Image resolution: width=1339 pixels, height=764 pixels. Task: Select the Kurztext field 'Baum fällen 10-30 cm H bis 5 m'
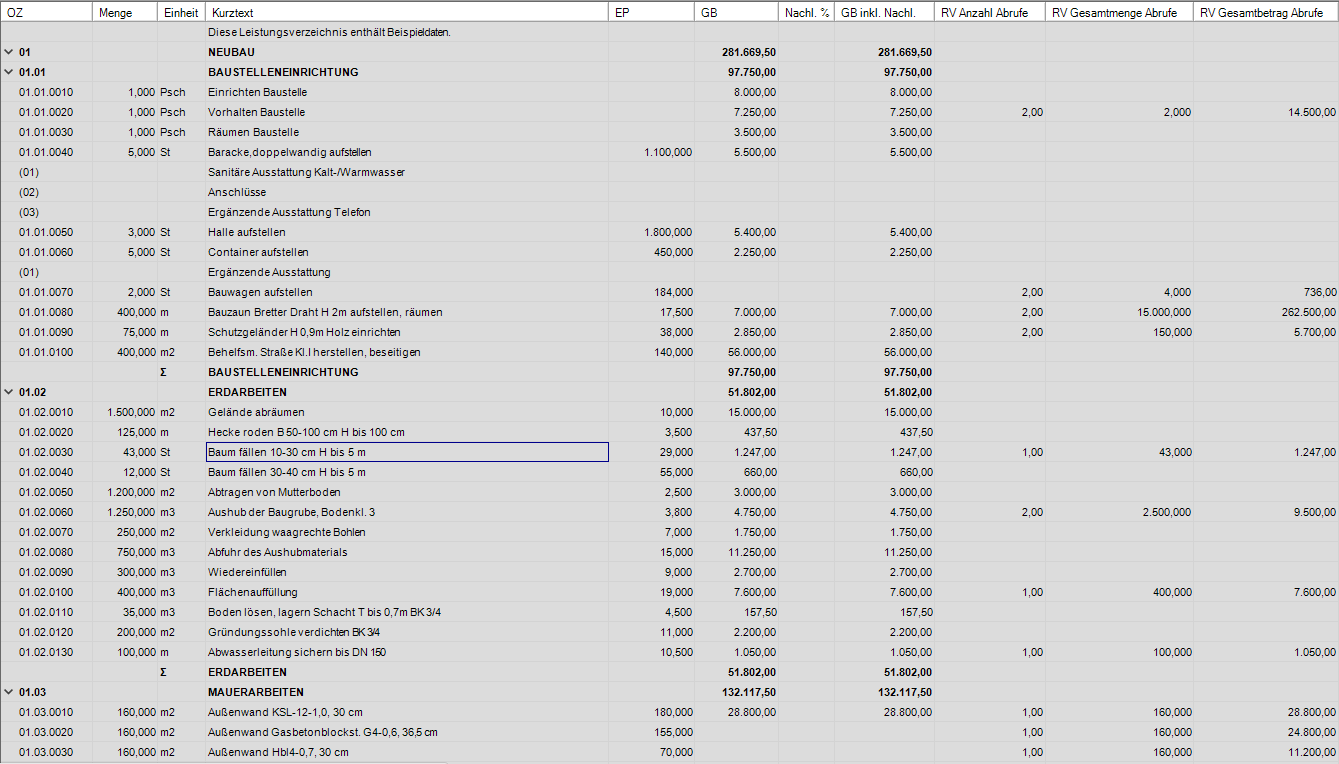[x=407, y=452]
